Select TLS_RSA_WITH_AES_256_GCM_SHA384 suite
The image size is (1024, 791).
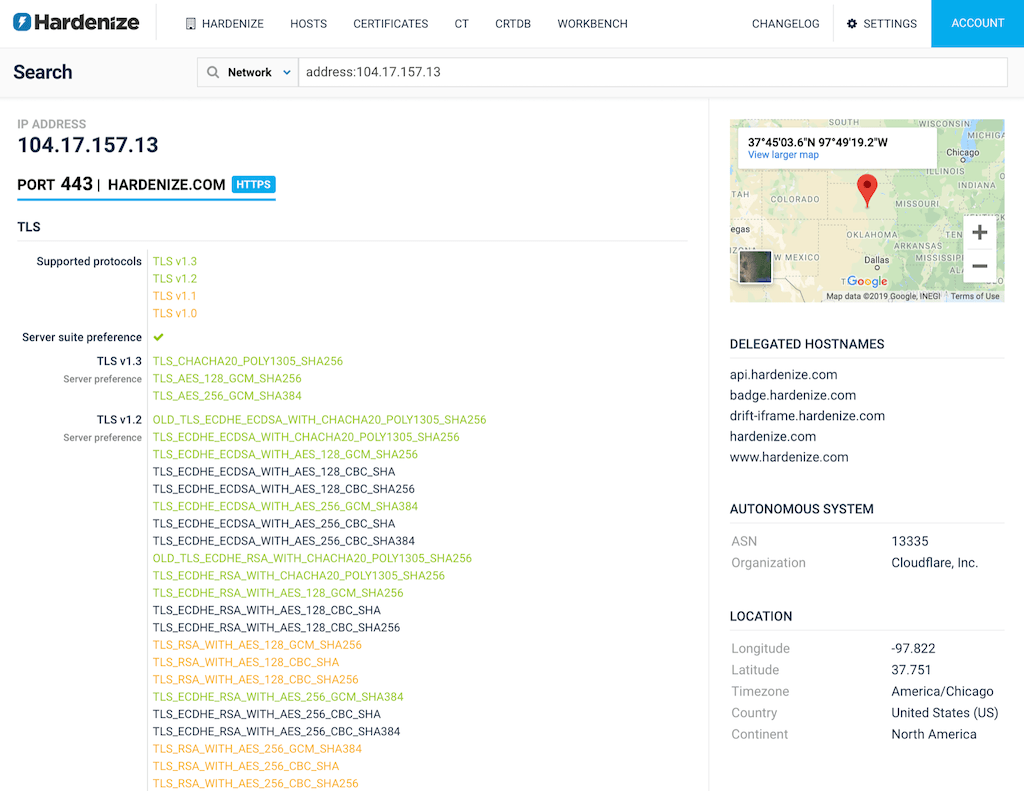pyautogui.click(x=257, y=749)
